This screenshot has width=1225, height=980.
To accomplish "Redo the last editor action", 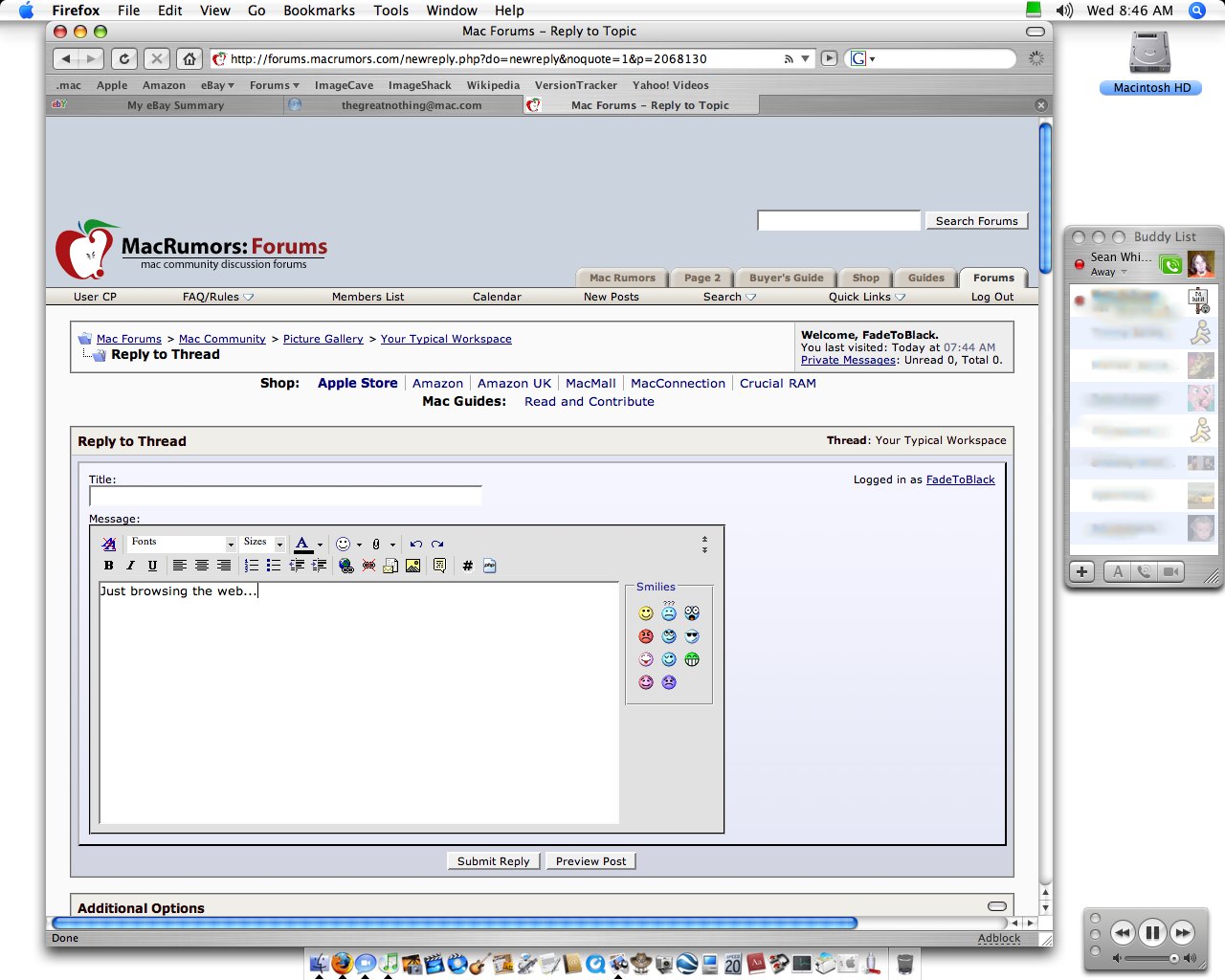I will point(437,544).
